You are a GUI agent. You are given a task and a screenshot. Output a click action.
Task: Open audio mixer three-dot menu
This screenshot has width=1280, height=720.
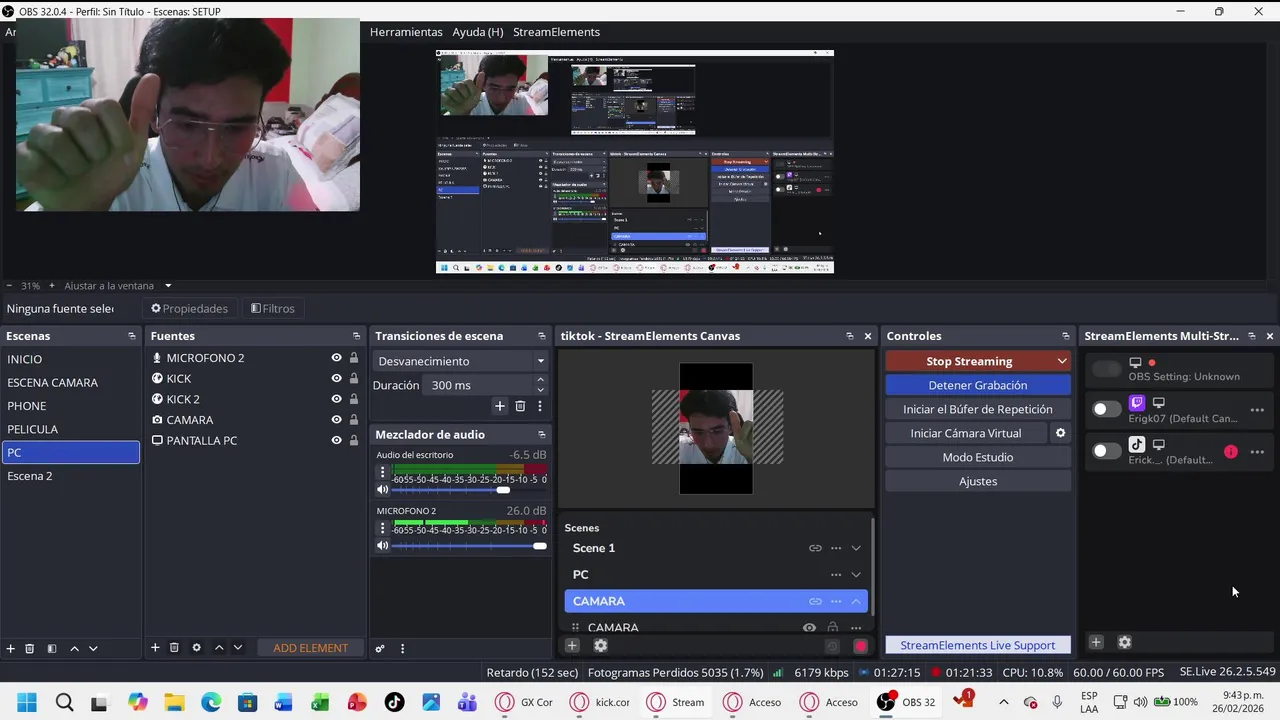point(402,648)
